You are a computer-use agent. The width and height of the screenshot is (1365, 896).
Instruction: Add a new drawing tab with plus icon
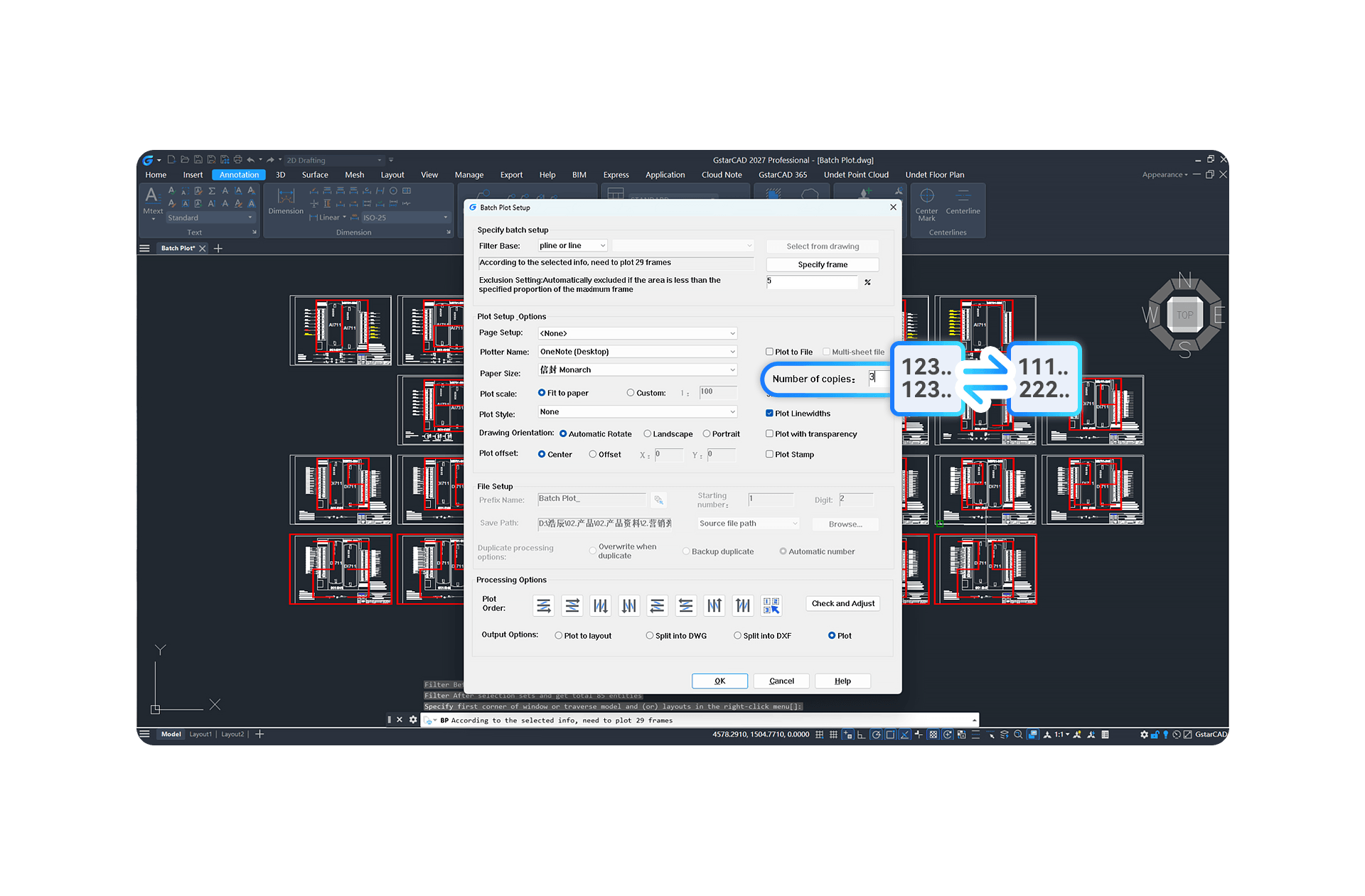click(x=218, y=248)
